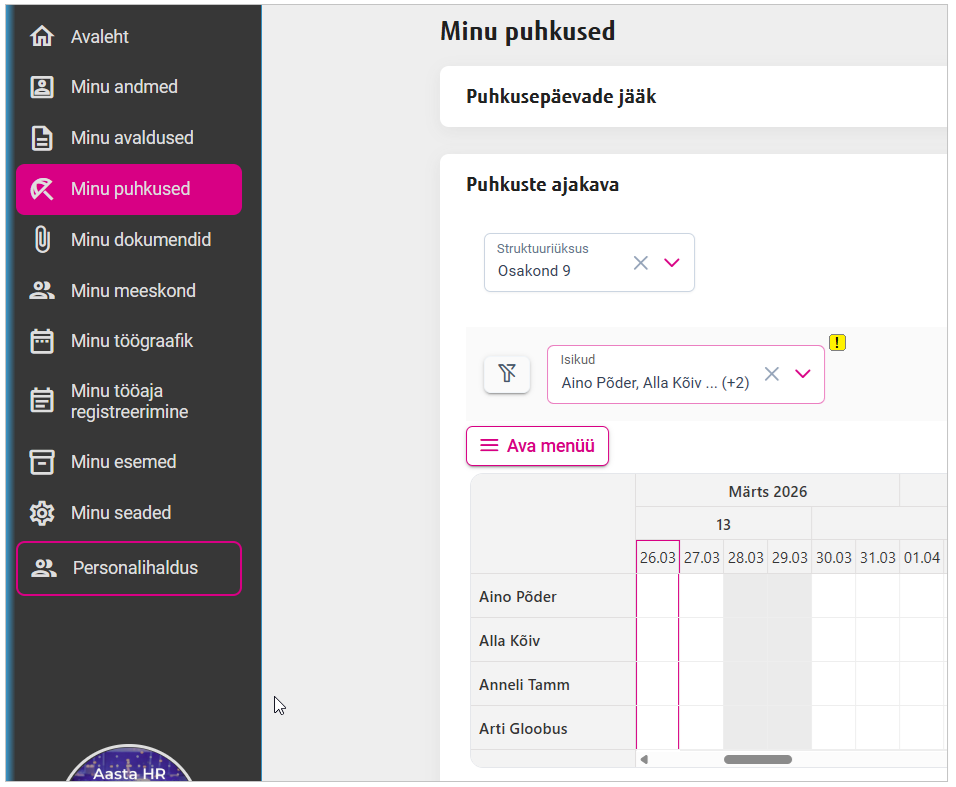Go to Minu tööaja registreerimine
The height and width of the screenshot is (787, 956).
click(x=129, y=401)
